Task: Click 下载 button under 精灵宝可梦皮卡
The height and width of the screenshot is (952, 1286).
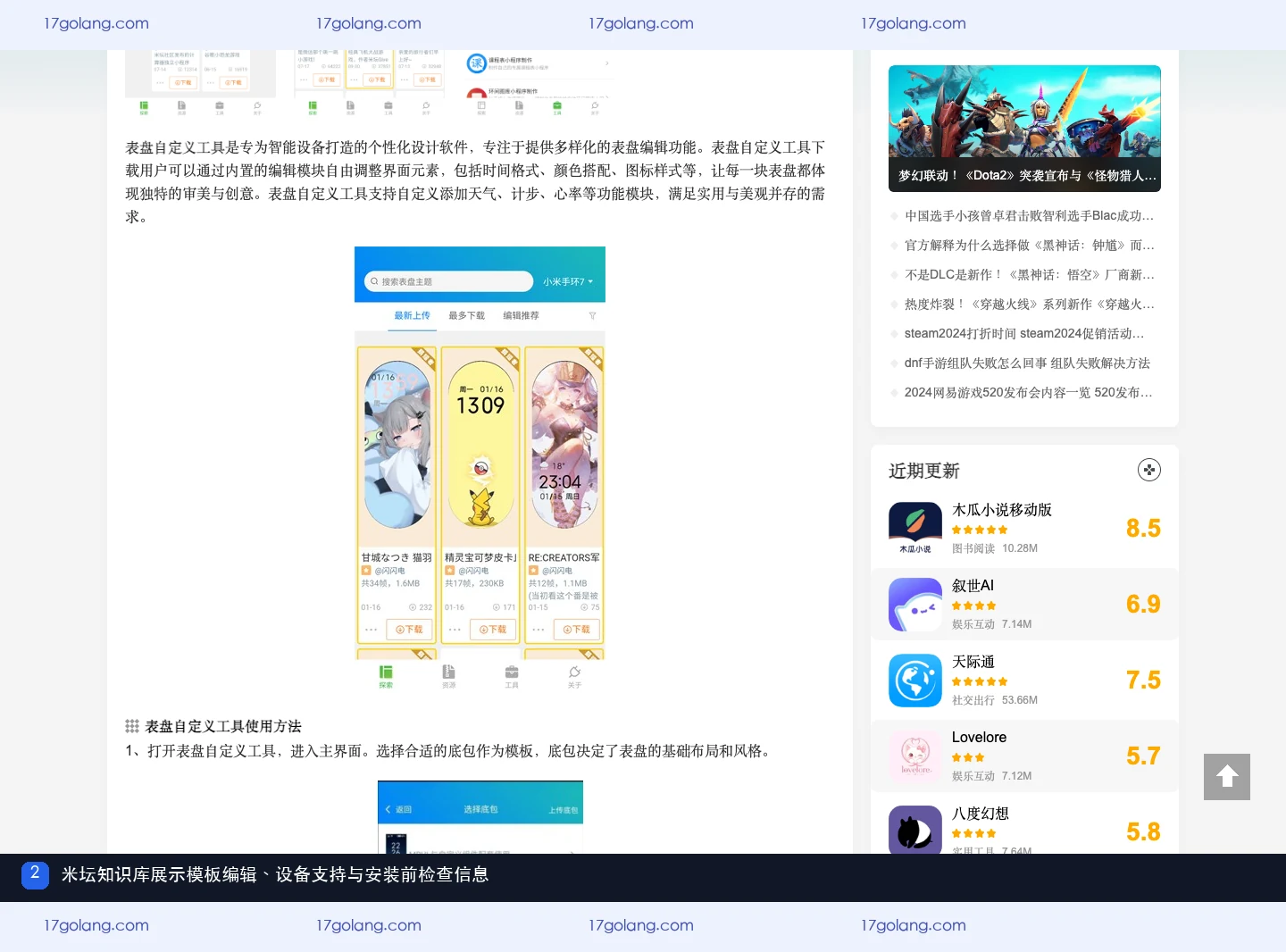Action: click(x=493, y=630)
